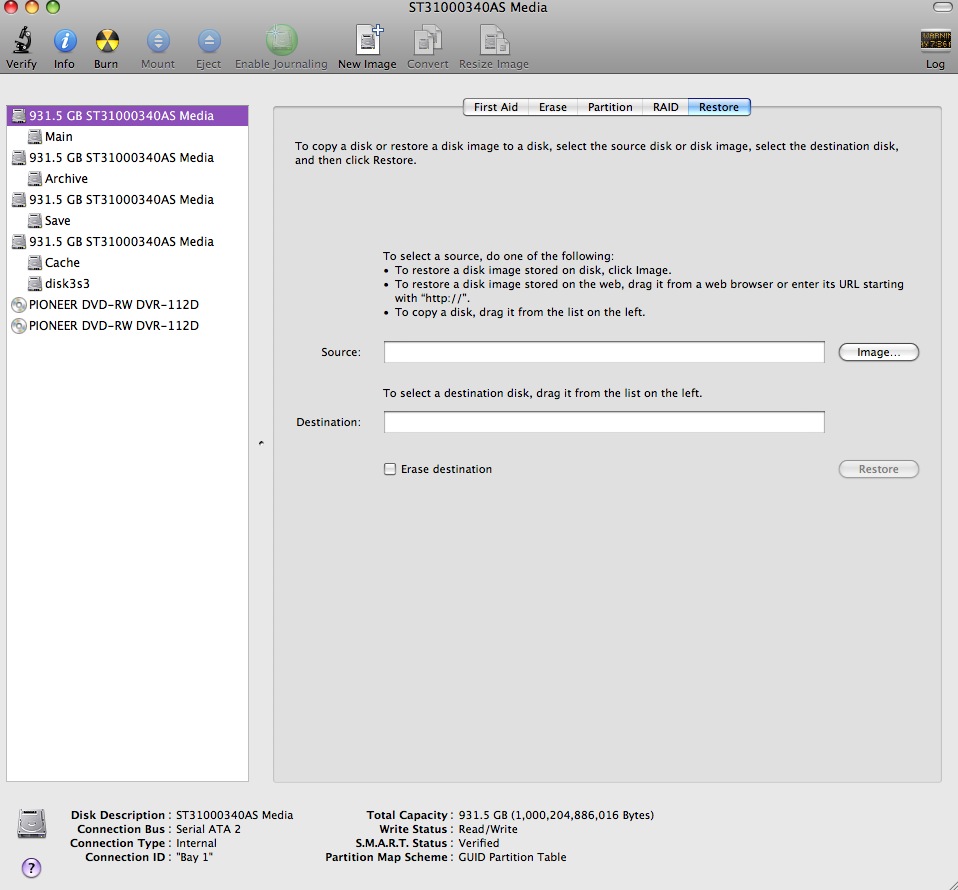Viewport: 958px width, 890px height.
Task: Select the Archive volume in sidebar
Action: pyautogui.click(x=66, y=179)
